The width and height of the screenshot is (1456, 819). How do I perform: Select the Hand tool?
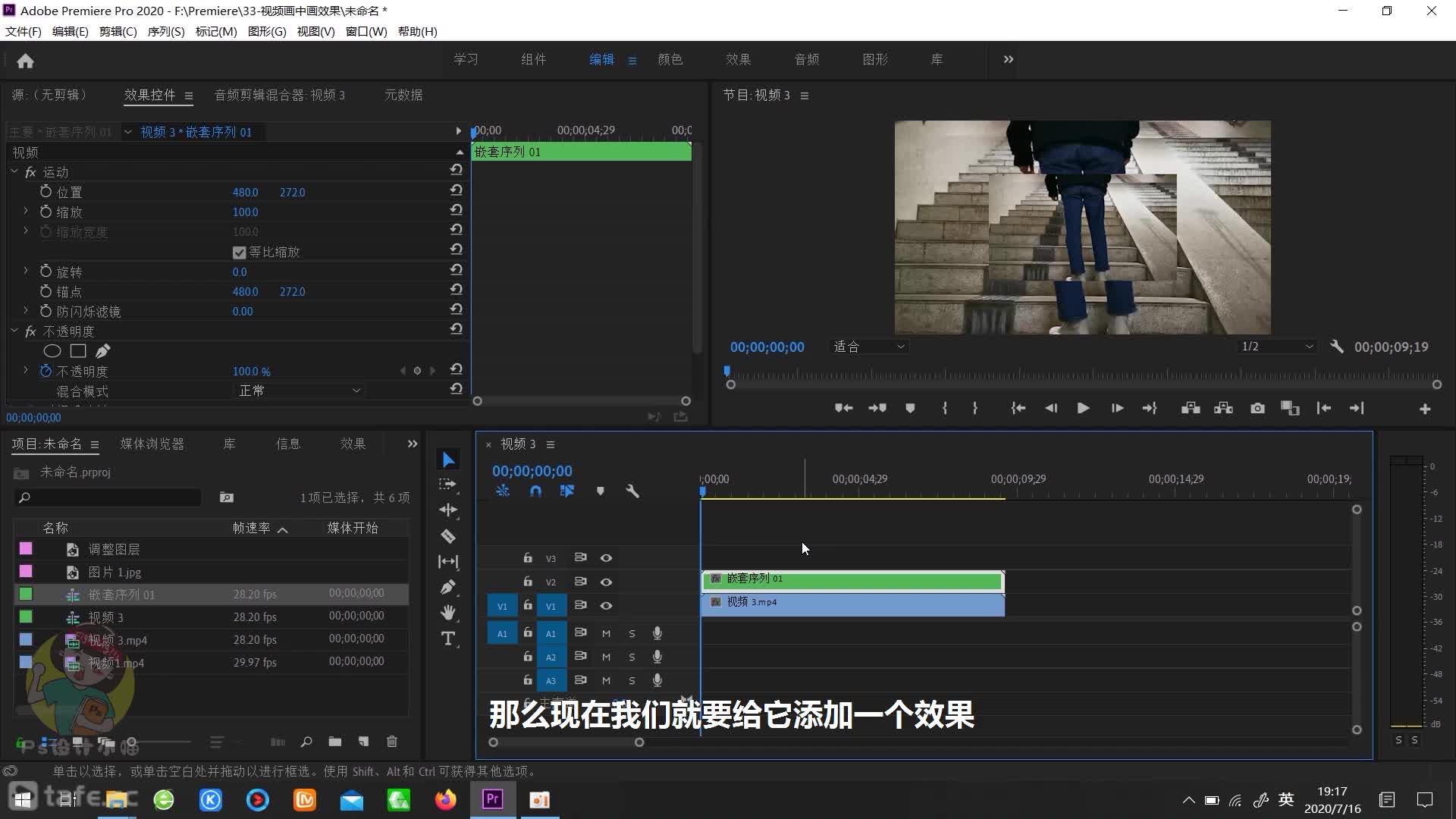click(448, 613)
